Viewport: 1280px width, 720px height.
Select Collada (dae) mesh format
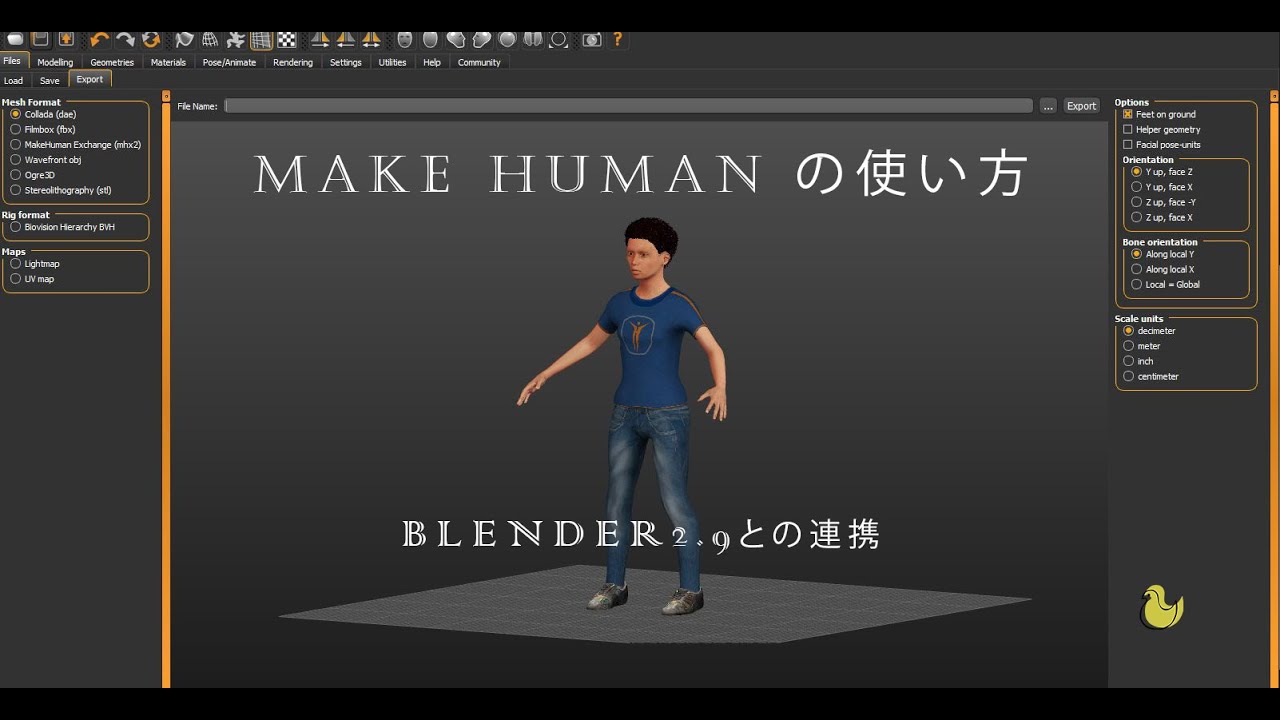pyautogui.click(x=43, y=114)
